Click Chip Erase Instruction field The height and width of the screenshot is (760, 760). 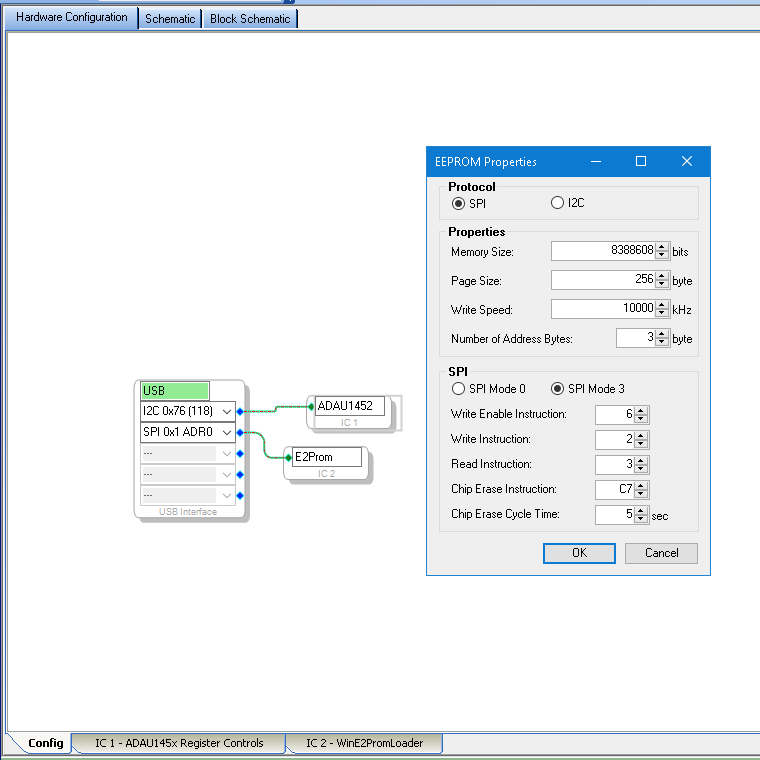[615, 490]
